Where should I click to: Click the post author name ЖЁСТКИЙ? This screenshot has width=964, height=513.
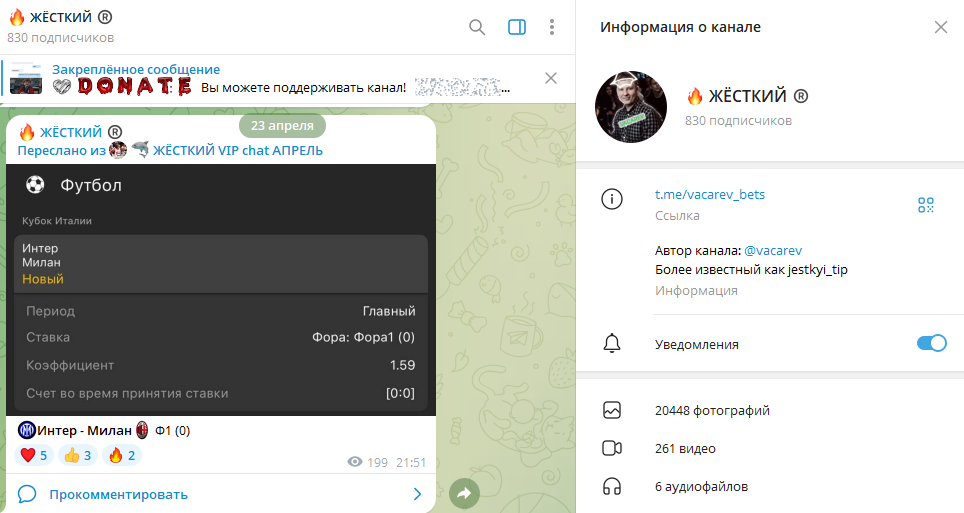[71, 132]
